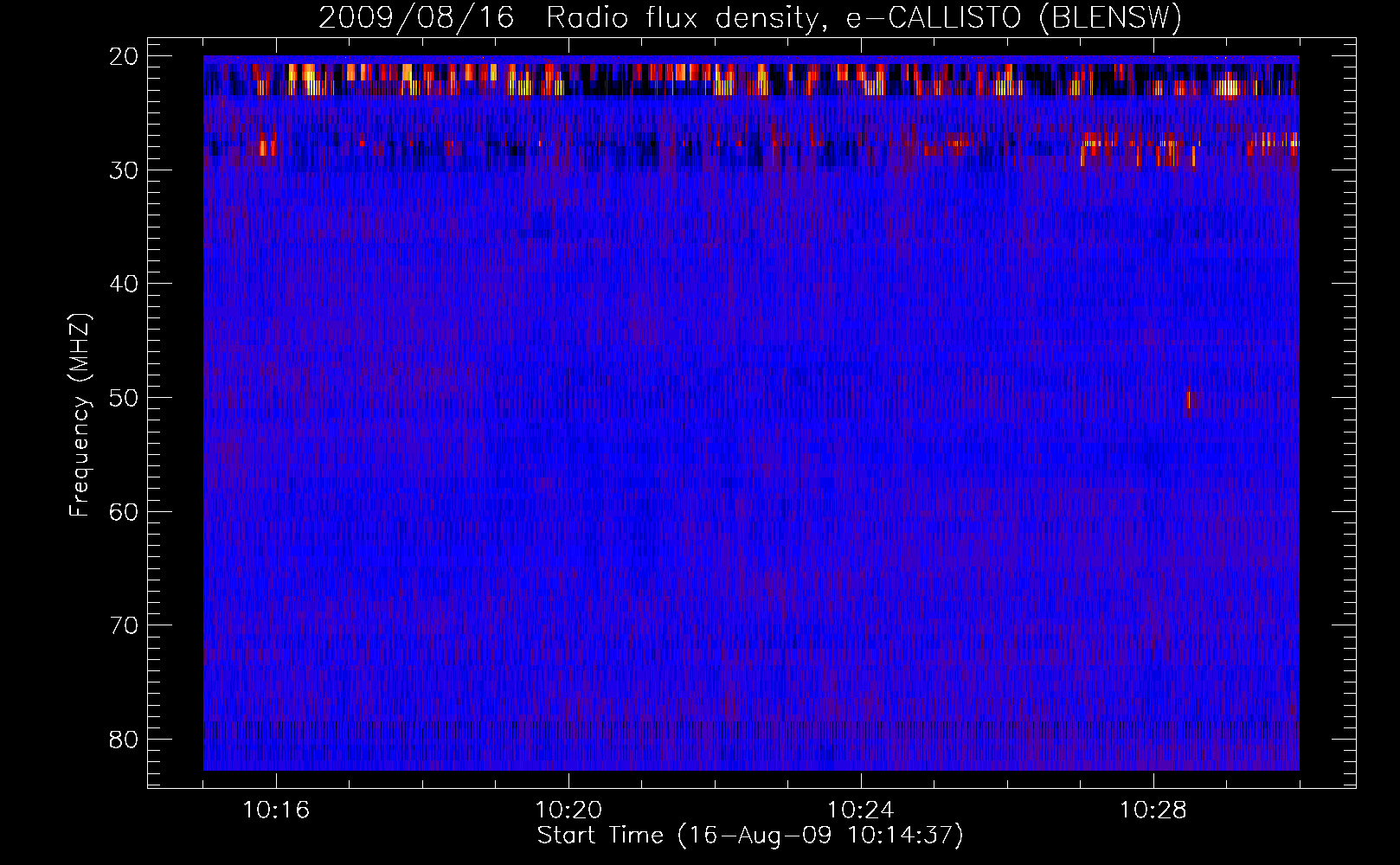
Task: Click the isolated orange burst near 50 MHz
Action: [1188, 400]
